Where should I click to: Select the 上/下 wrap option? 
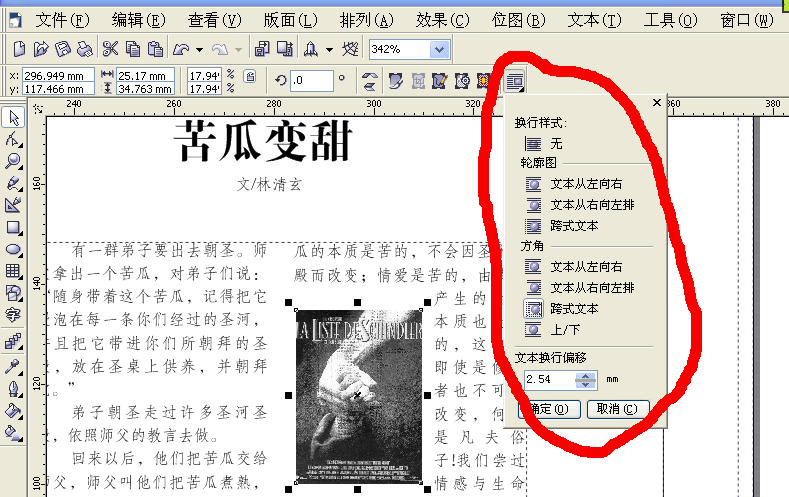(x=553, y=330)
